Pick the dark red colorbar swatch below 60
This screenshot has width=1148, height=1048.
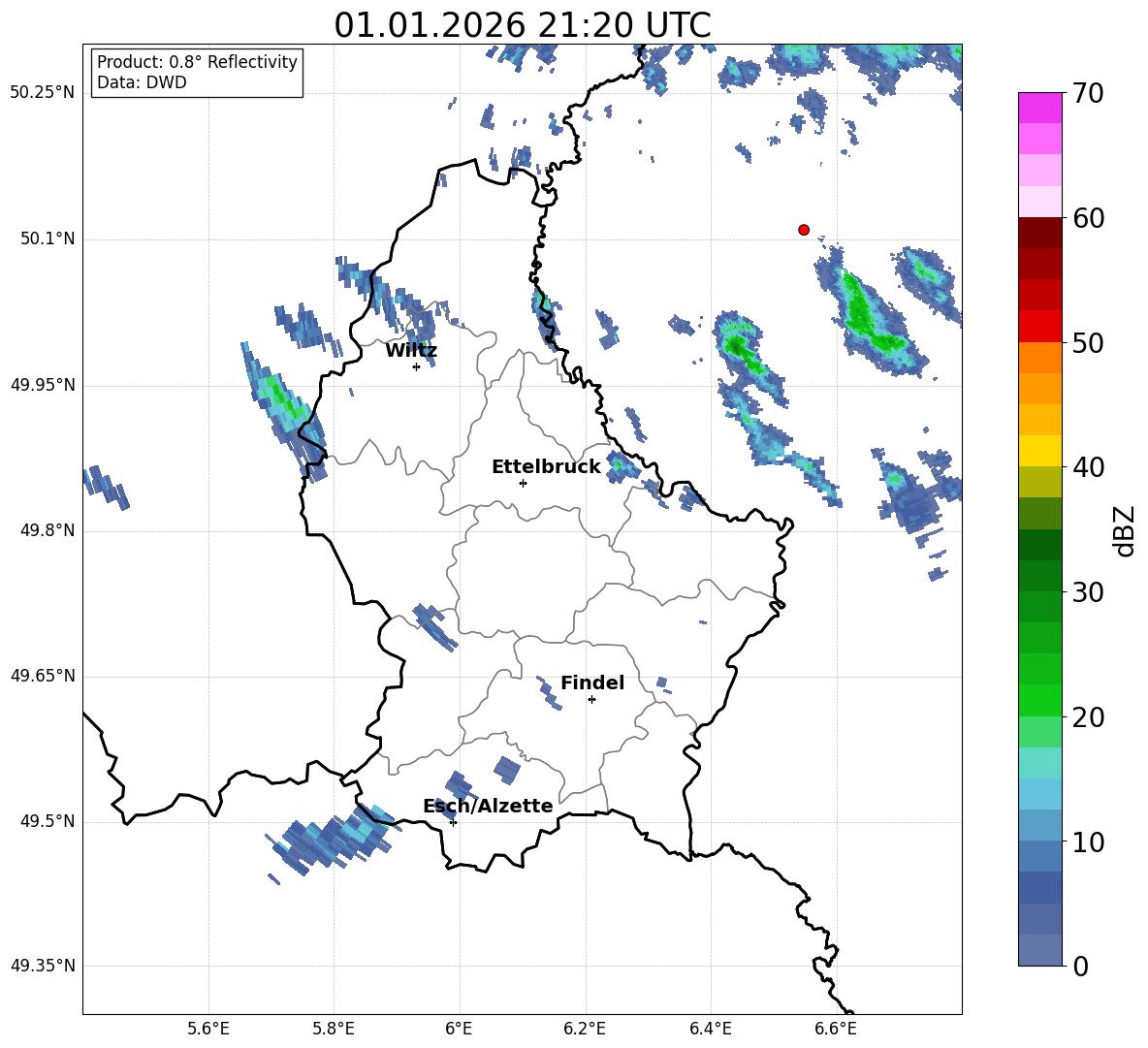(1039, 234)
